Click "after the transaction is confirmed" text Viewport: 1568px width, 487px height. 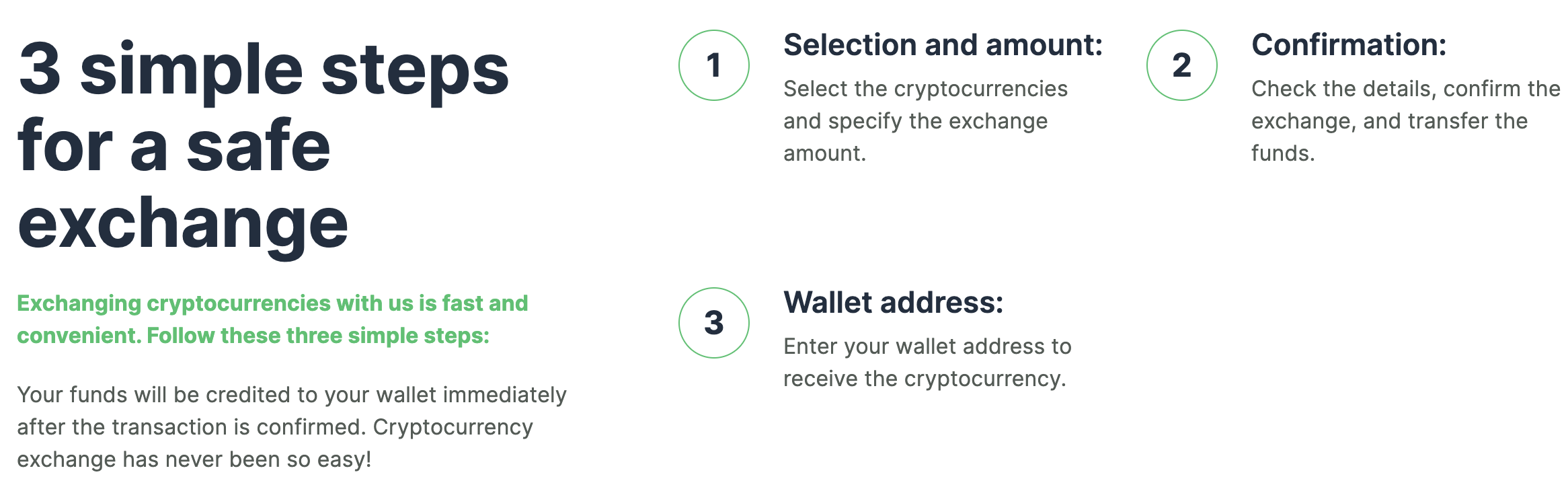click(192, 427)
